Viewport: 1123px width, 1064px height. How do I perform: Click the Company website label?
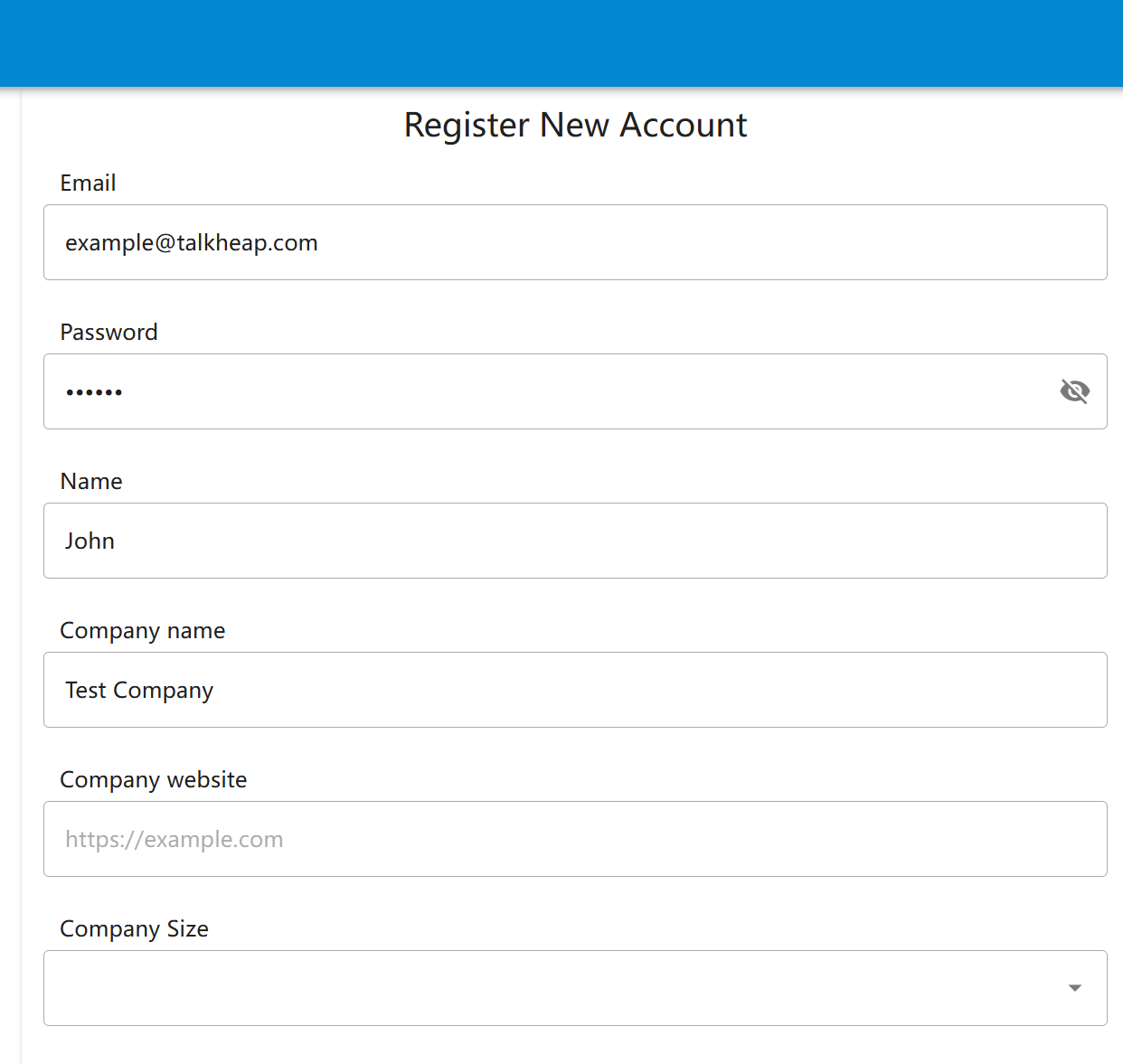tap(153, 779)
